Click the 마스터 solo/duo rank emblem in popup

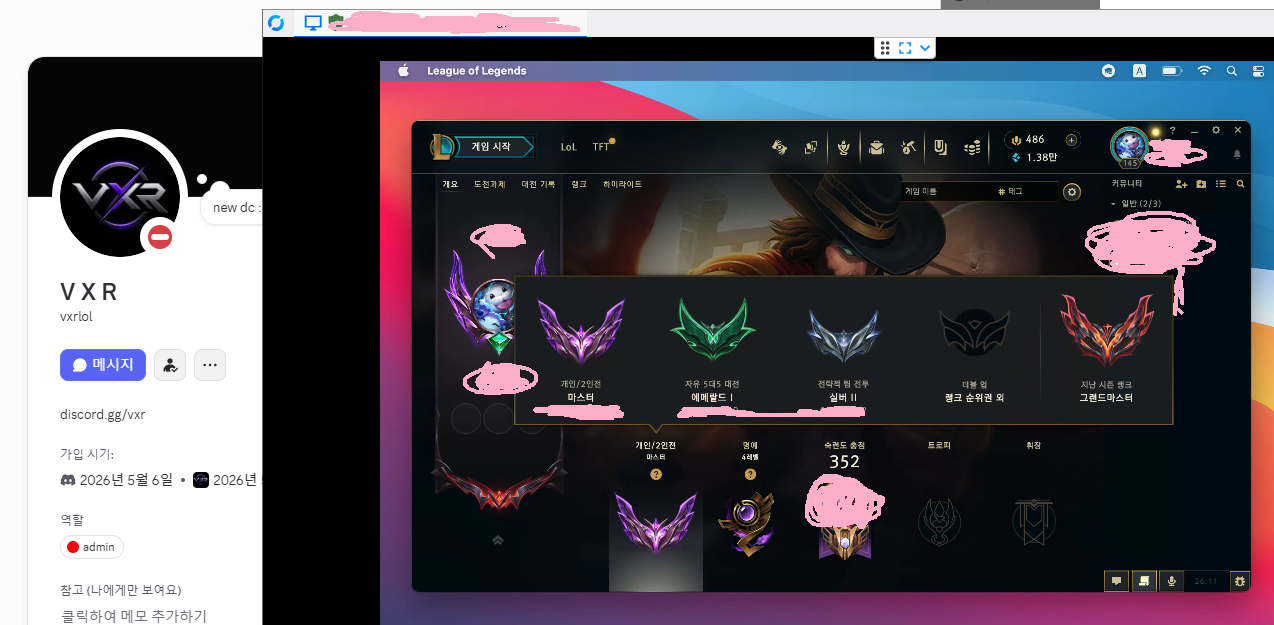tap(581, 331)
